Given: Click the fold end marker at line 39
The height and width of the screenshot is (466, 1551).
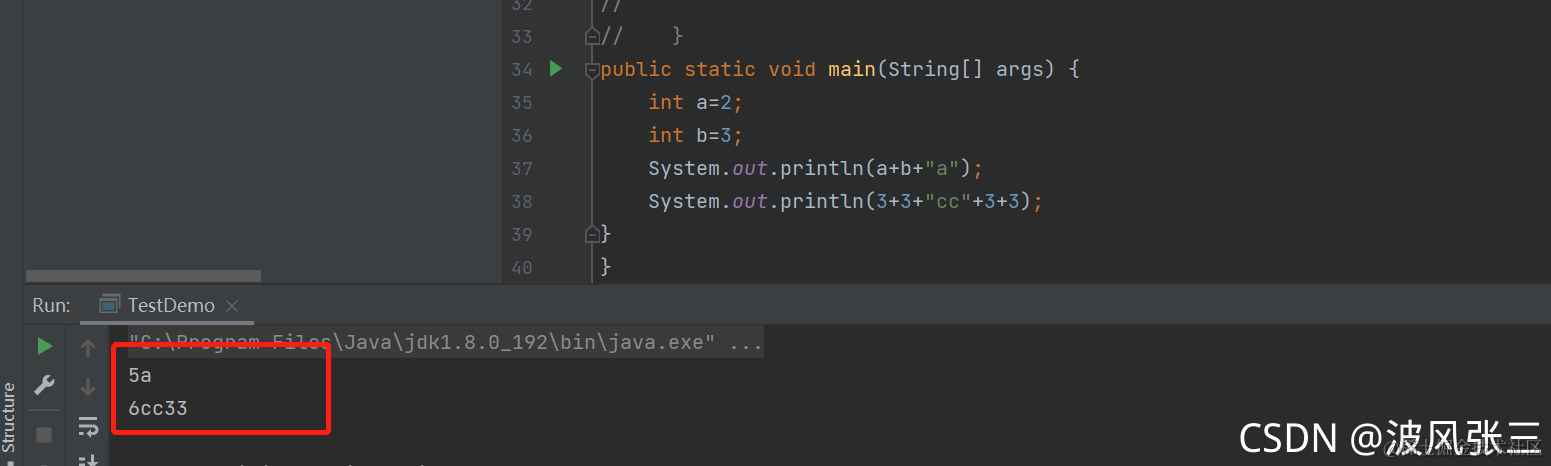Looking at the screenshot, I should pyautogui.click(x=592, y=234).
